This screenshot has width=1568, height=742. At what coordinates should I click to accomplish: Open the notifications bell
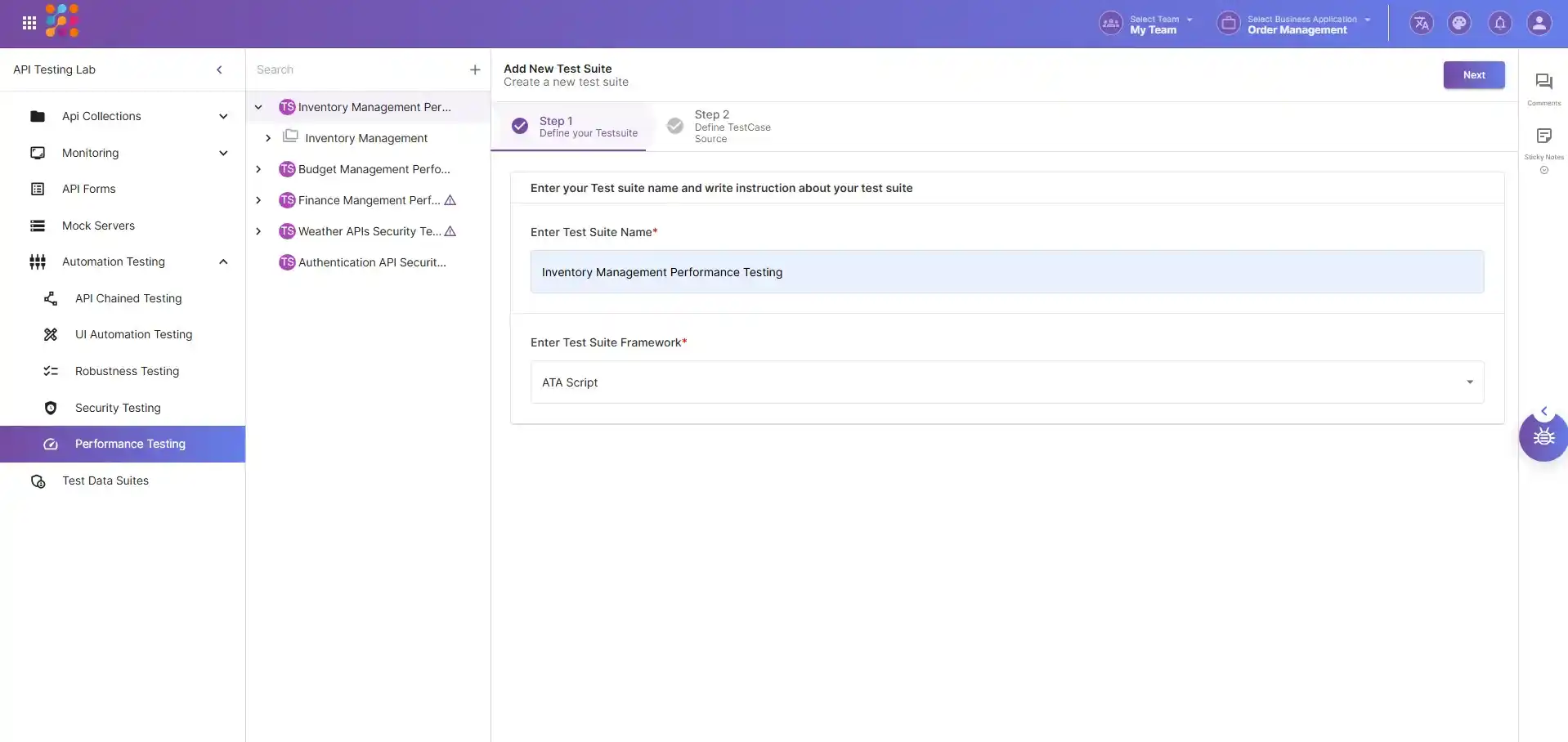pyautogui.click(x=1500, y=23)
